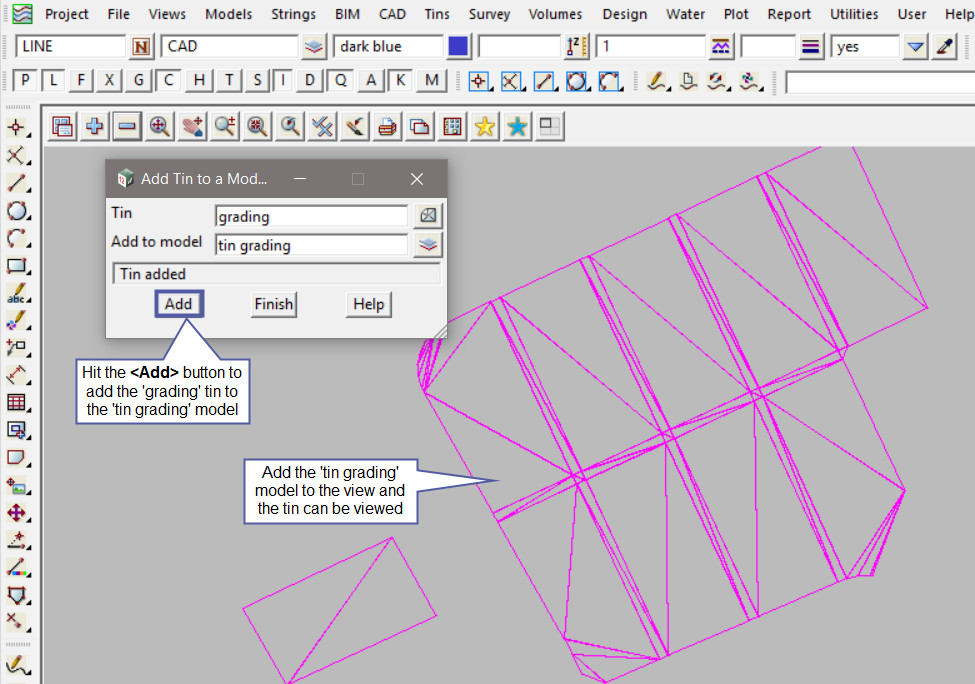Screen dimensions: 975x684
Task: Click the dark blue colour swatch
Action: pyautogui.click(x=458, y=47)
